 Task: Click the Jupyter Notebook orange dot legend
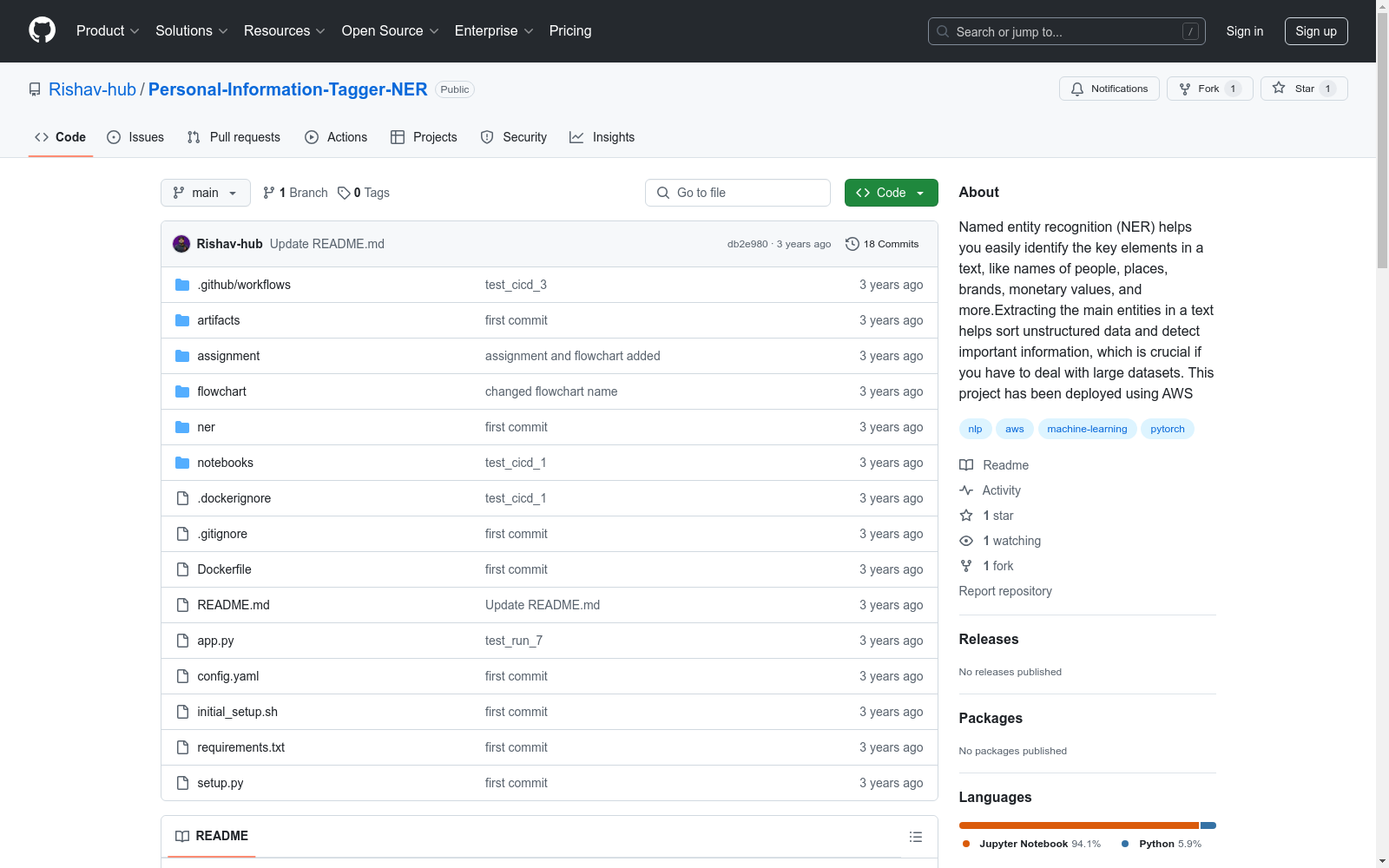966,844
